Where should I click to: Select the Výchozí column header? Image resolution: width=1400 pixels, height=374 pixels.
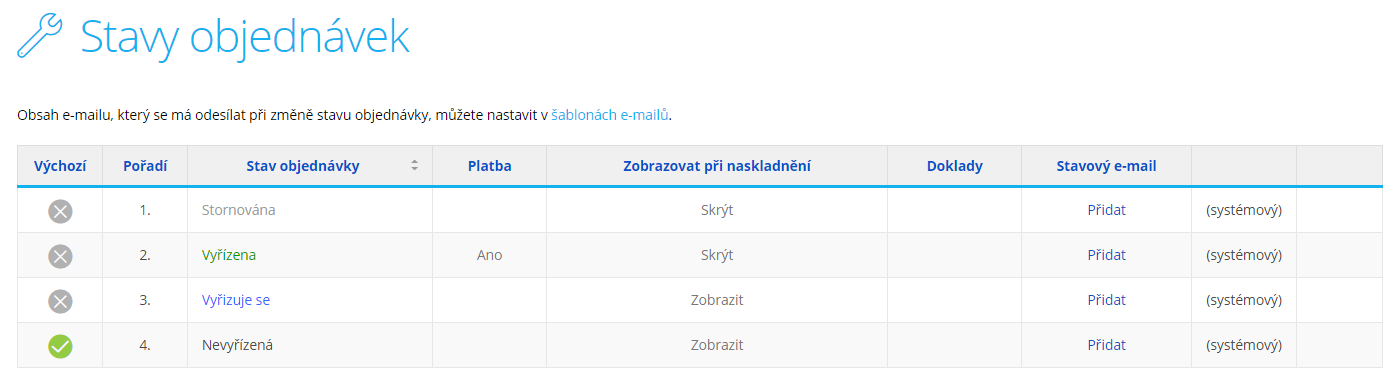pos(60,166)
